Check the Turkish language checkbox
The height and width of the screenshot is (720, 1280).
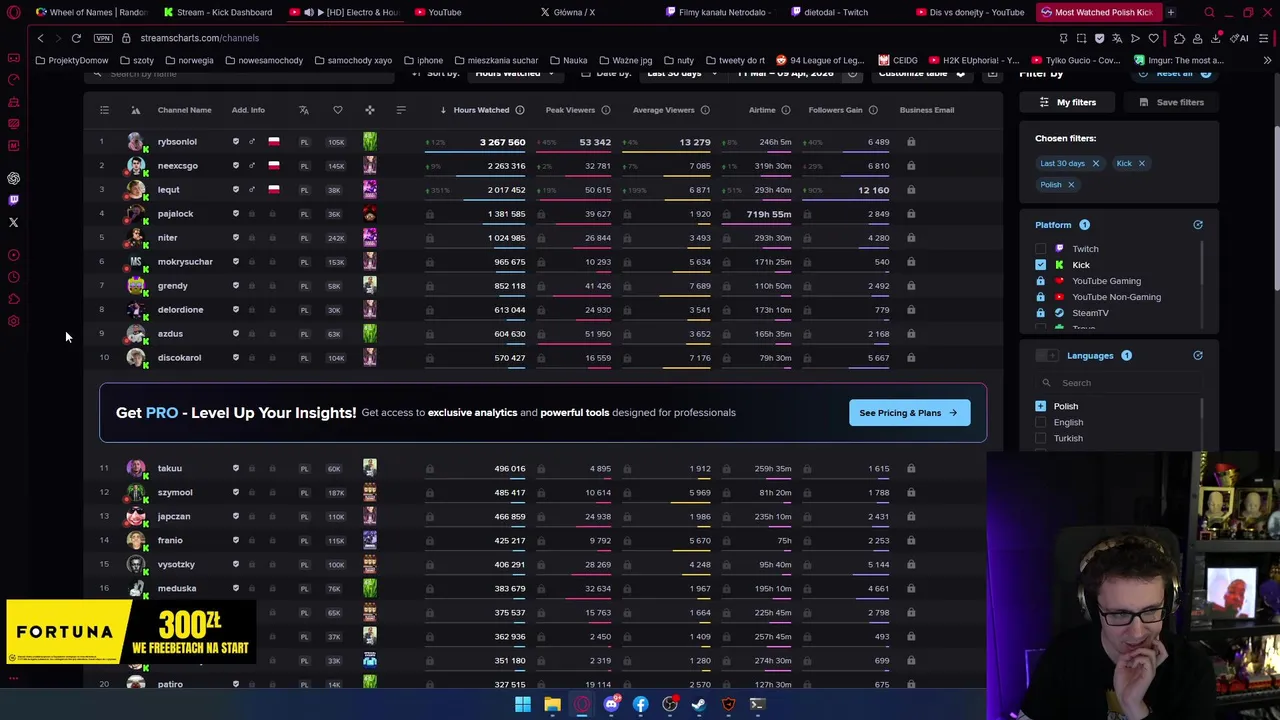coord(1040,438)
